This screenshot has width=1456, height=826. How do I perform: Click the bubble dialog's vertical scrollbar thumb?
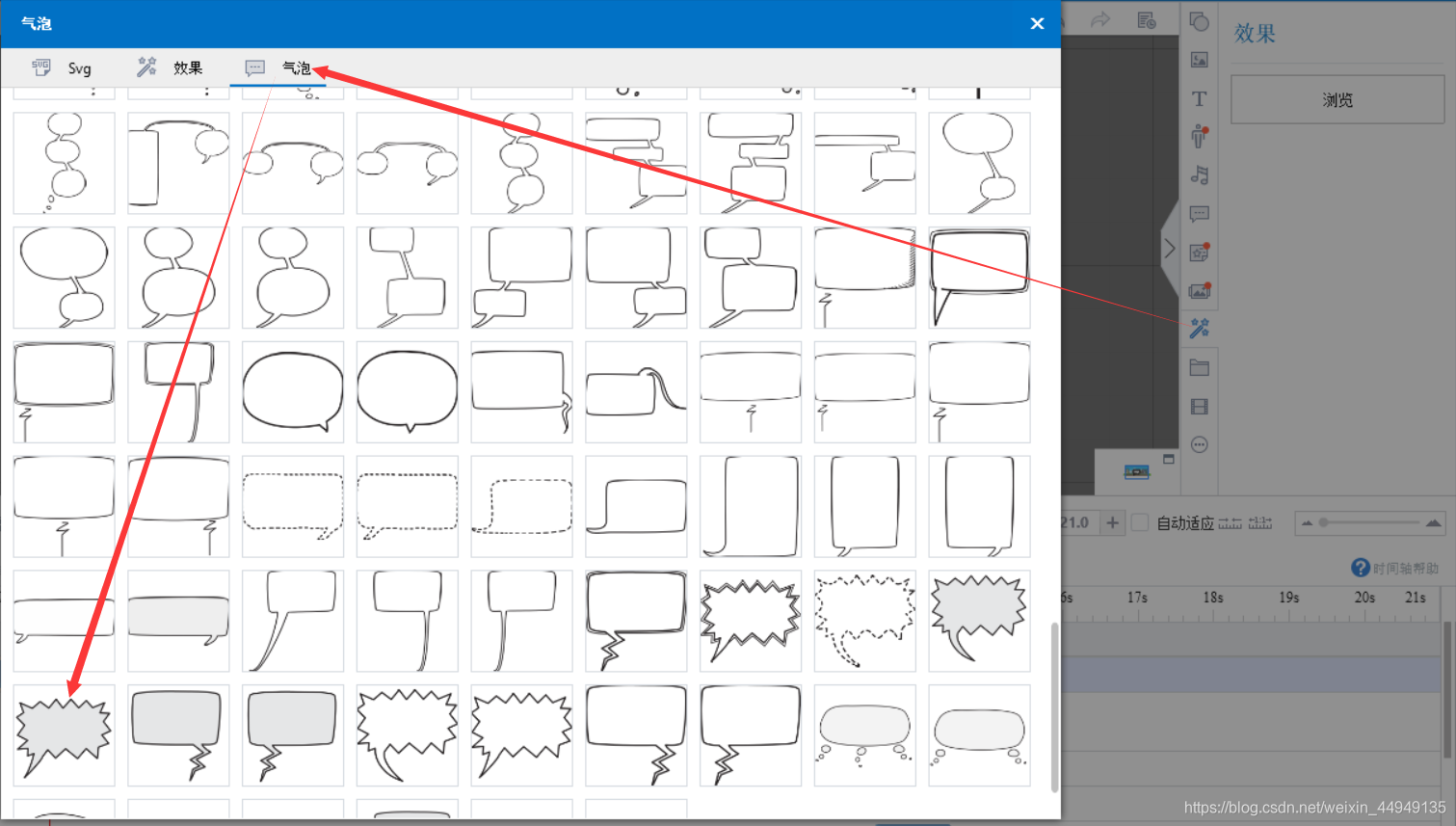(x=1054, y=707)
